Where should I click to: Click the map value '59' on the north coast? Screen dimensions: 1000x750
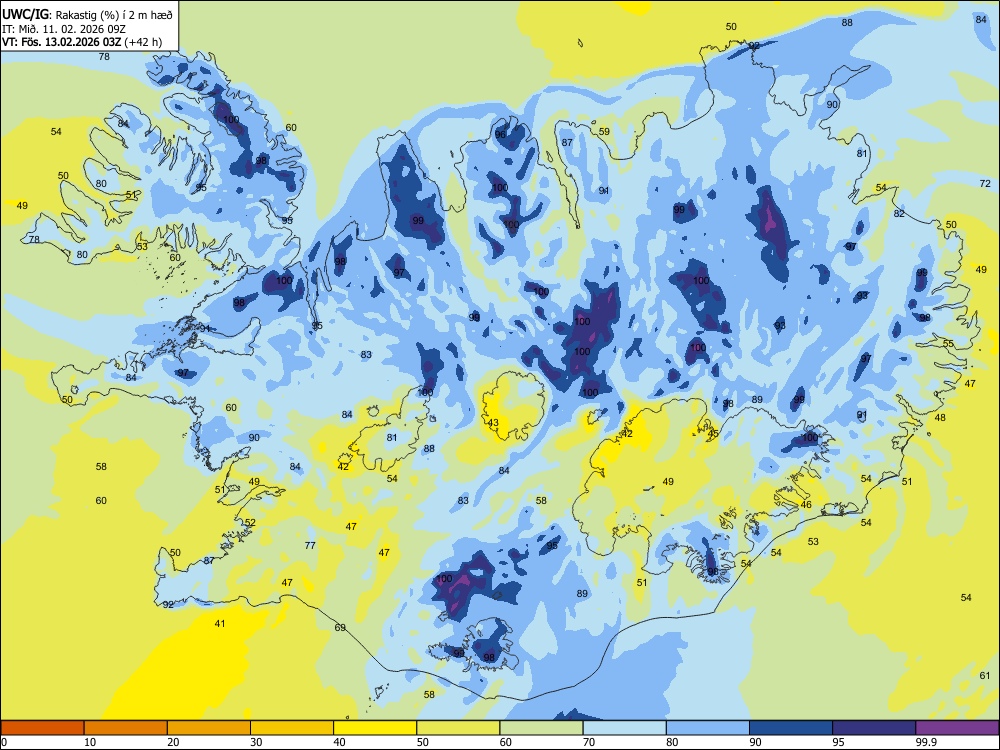click(604, 132)
